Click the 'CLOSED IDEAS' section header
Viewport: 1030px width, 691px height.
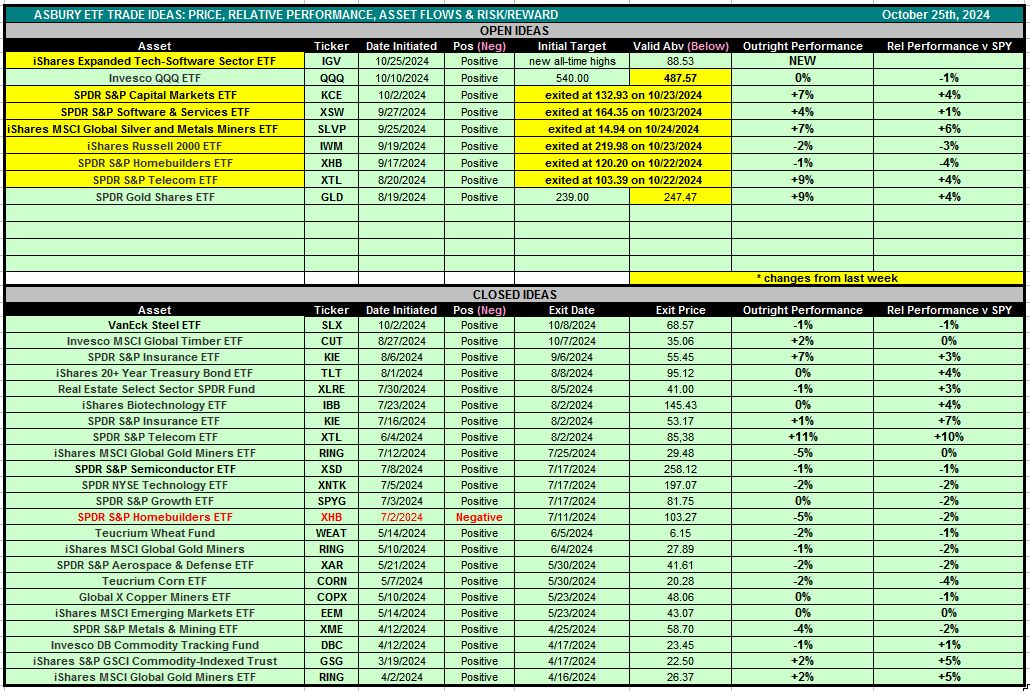click(516, 295)
